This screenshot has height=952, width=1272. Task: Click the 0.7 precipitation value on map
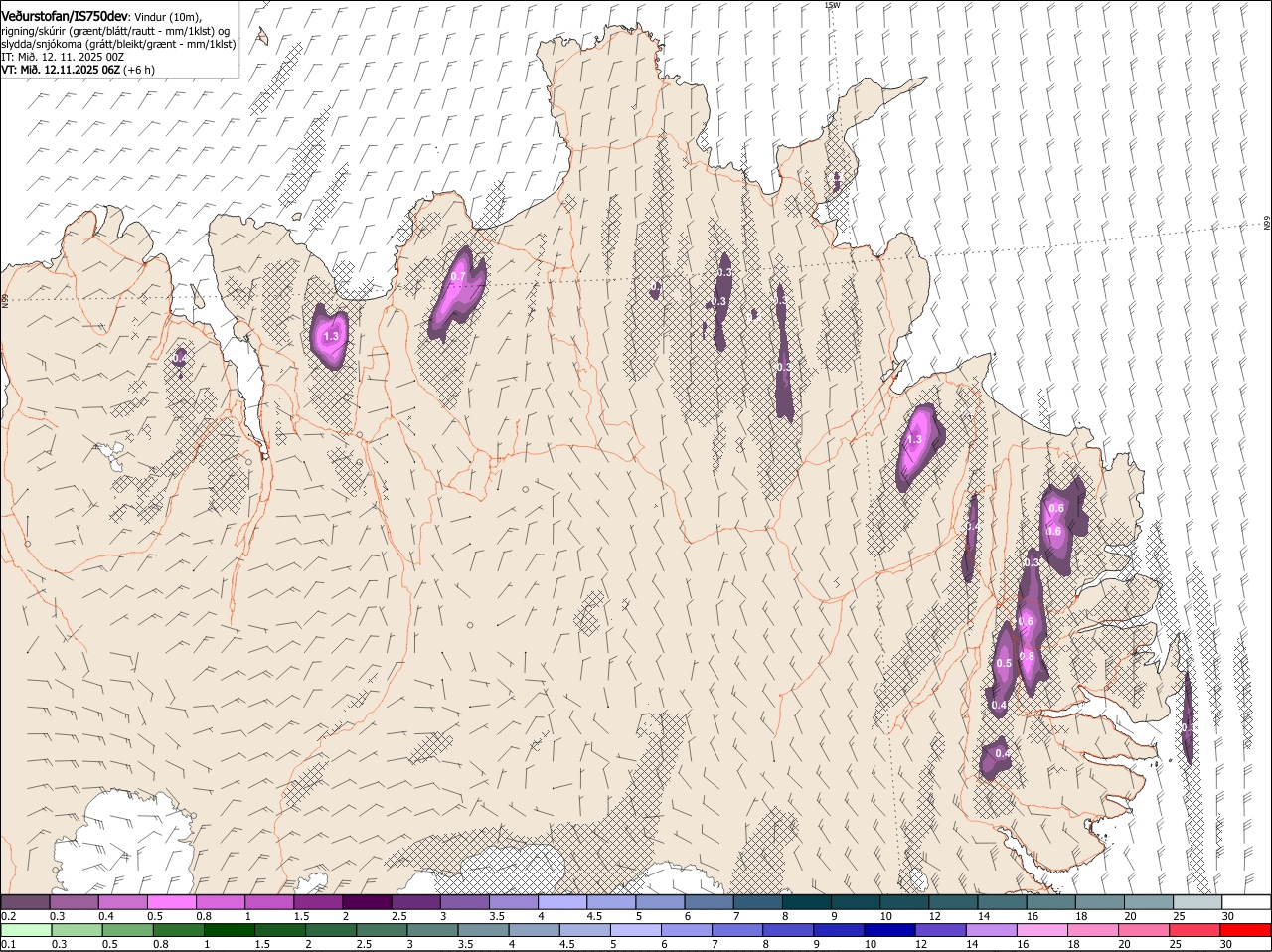(x=458, y=277)
